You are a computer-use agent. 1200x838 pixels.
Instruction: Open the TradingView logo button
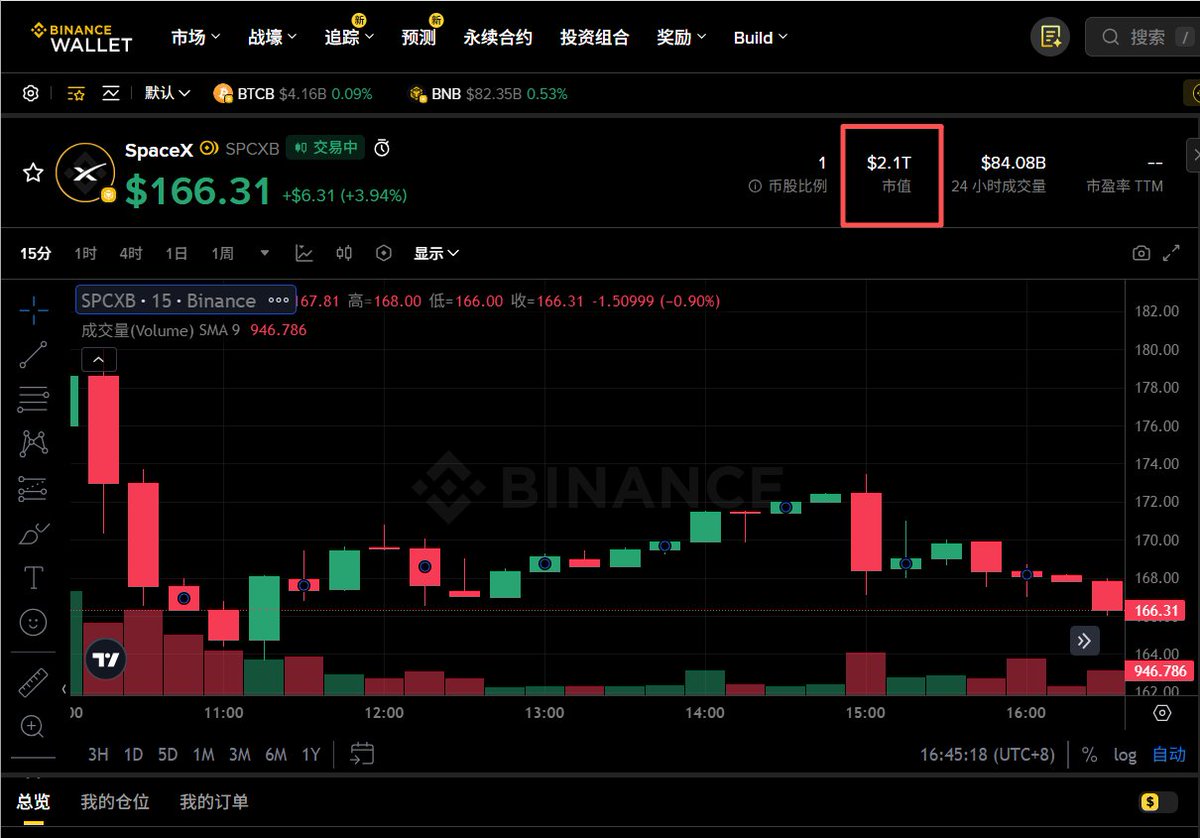[x=105, y=659]
